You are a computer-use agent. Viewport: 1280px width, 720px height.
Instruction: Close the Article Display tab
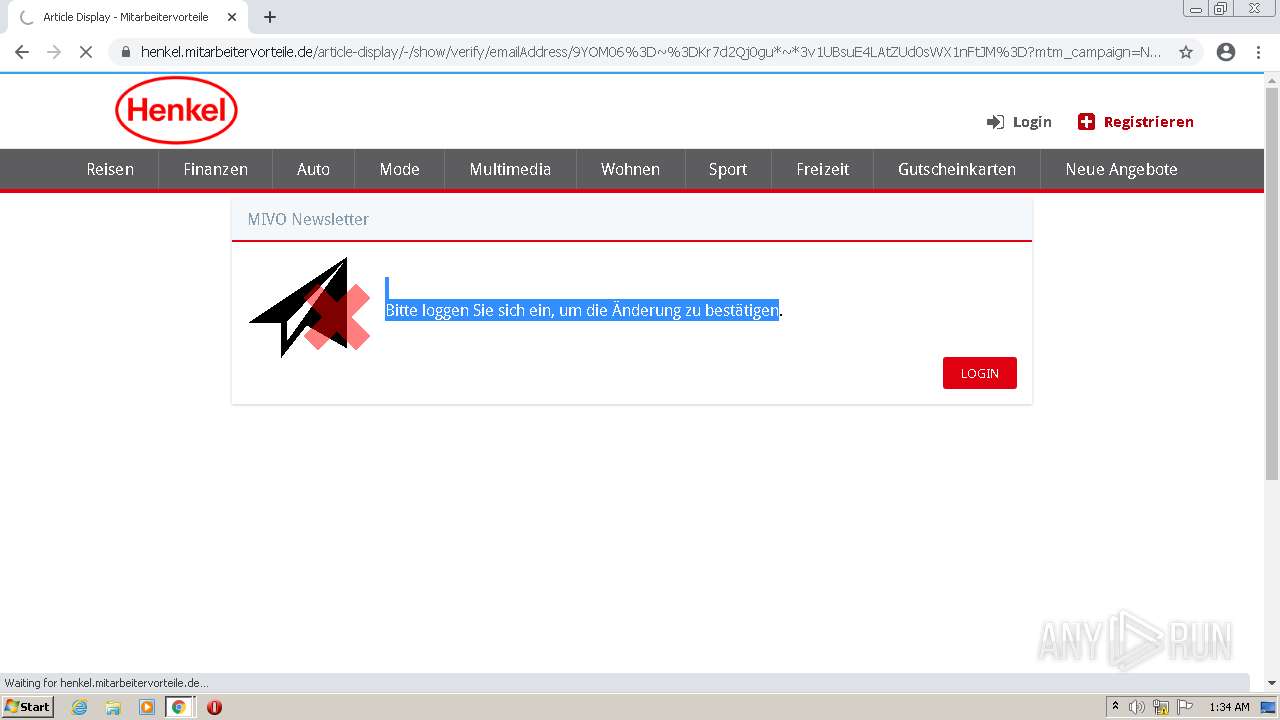point(232,17)
